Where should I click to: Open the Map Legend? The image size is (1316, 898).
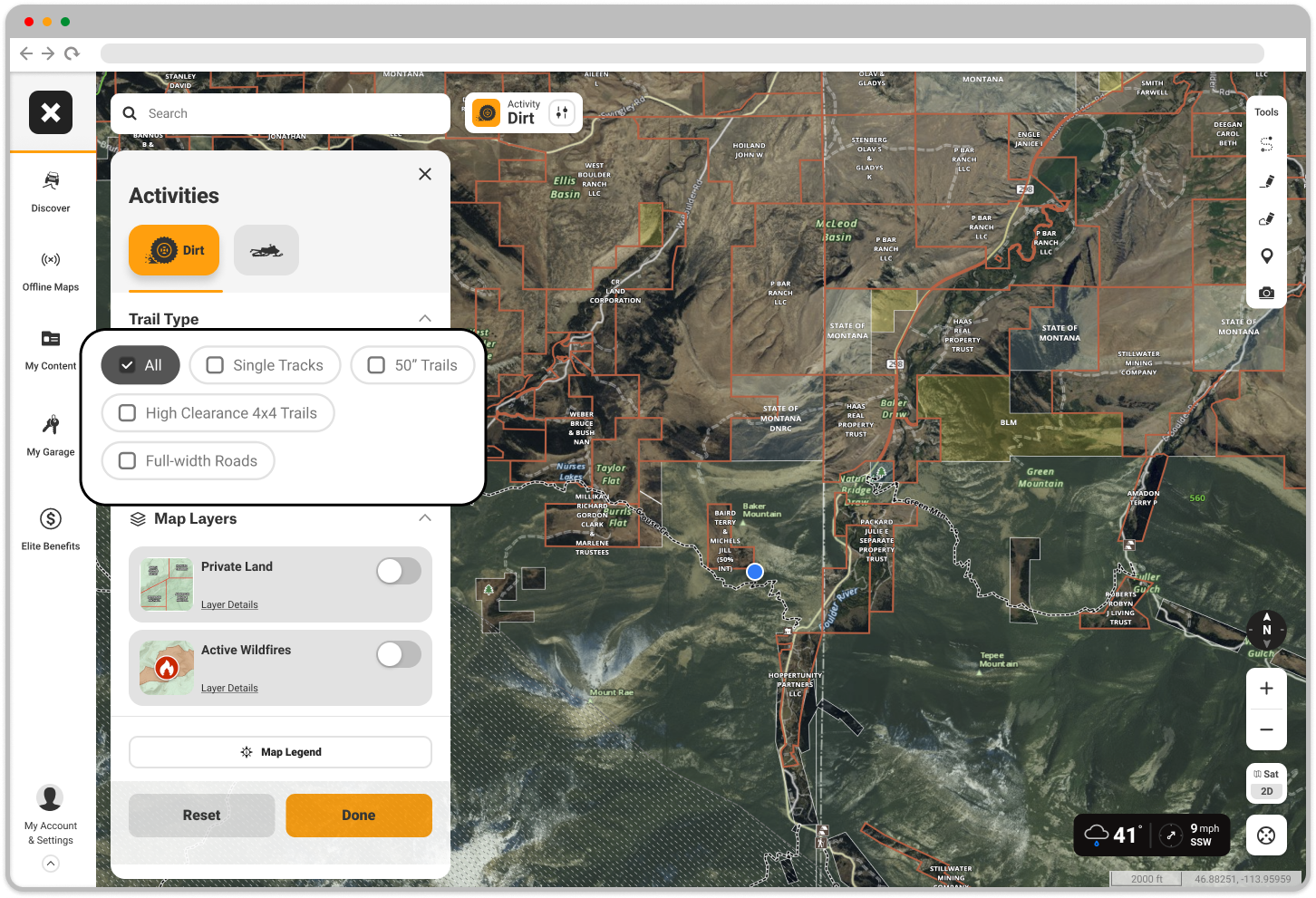(x=280, y=752)
